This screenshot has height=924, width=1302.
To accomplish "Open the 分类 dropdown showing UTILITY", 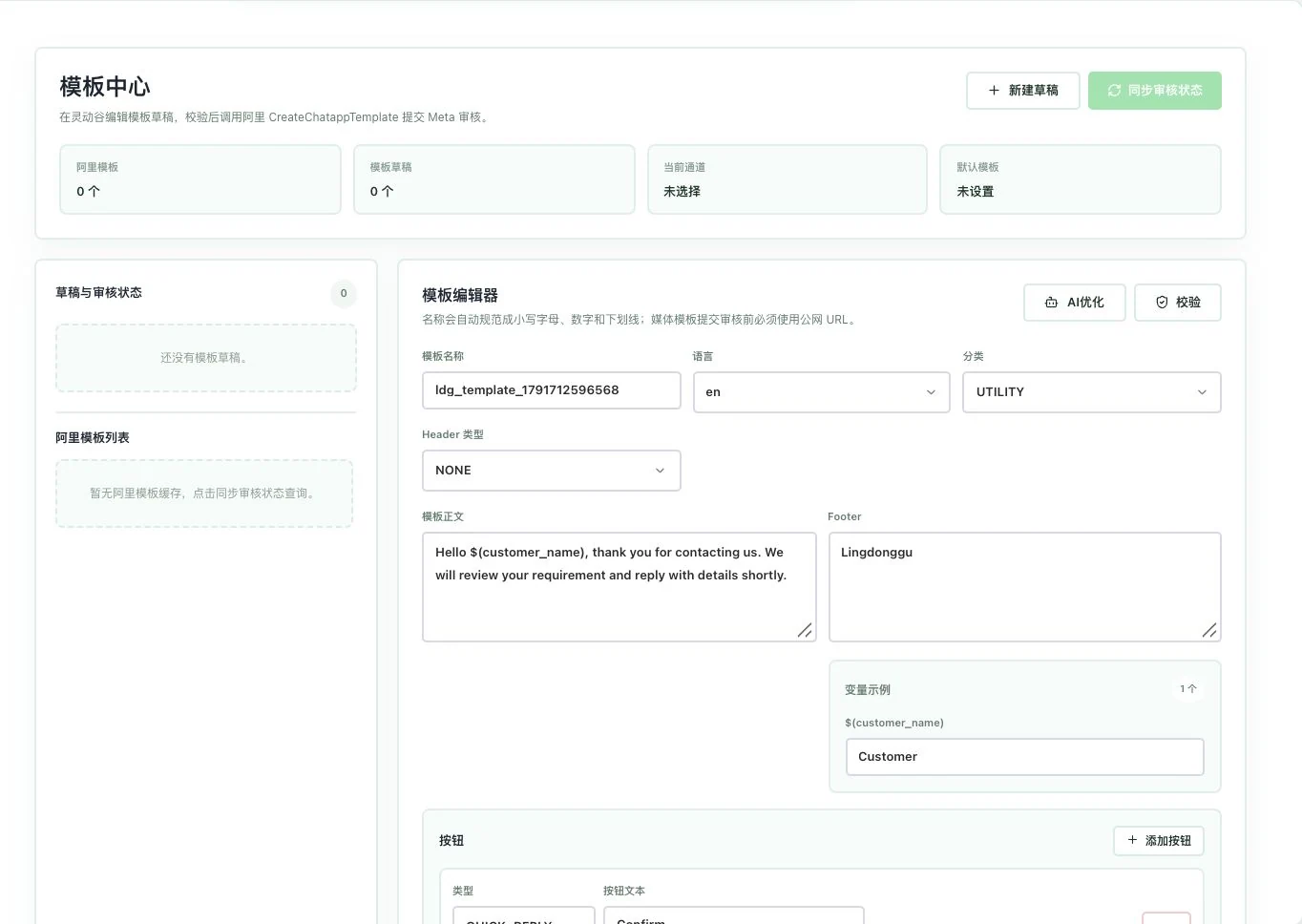I will 1091,392.
